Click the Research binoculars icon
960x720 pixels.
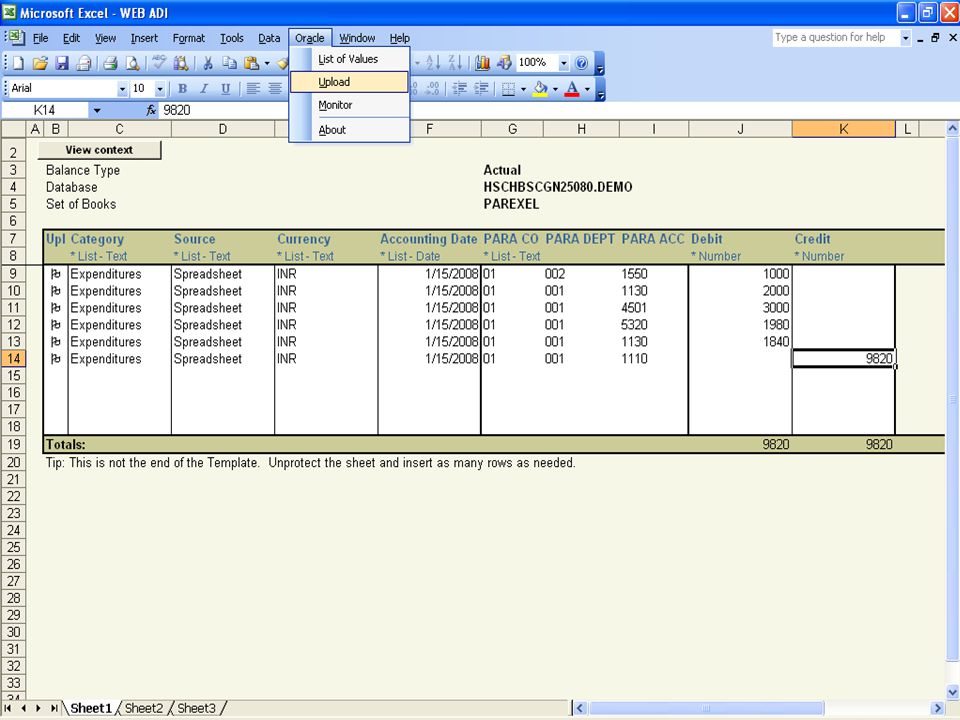click(181, 62)
